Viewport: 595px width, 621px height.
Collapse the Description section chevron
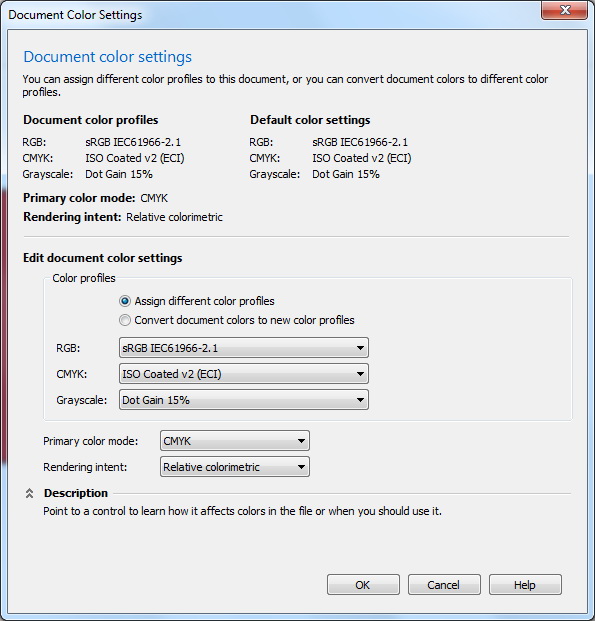point(29,493)
